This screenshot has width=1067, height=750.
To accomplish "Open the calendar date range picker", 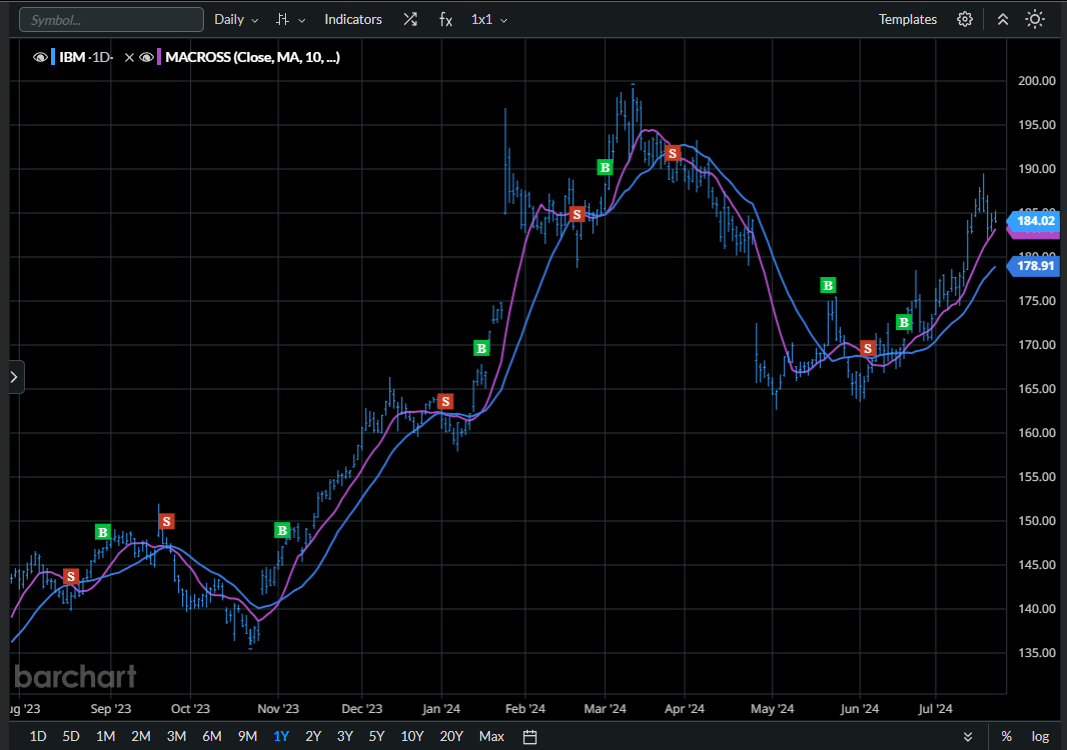I will 530,736.
